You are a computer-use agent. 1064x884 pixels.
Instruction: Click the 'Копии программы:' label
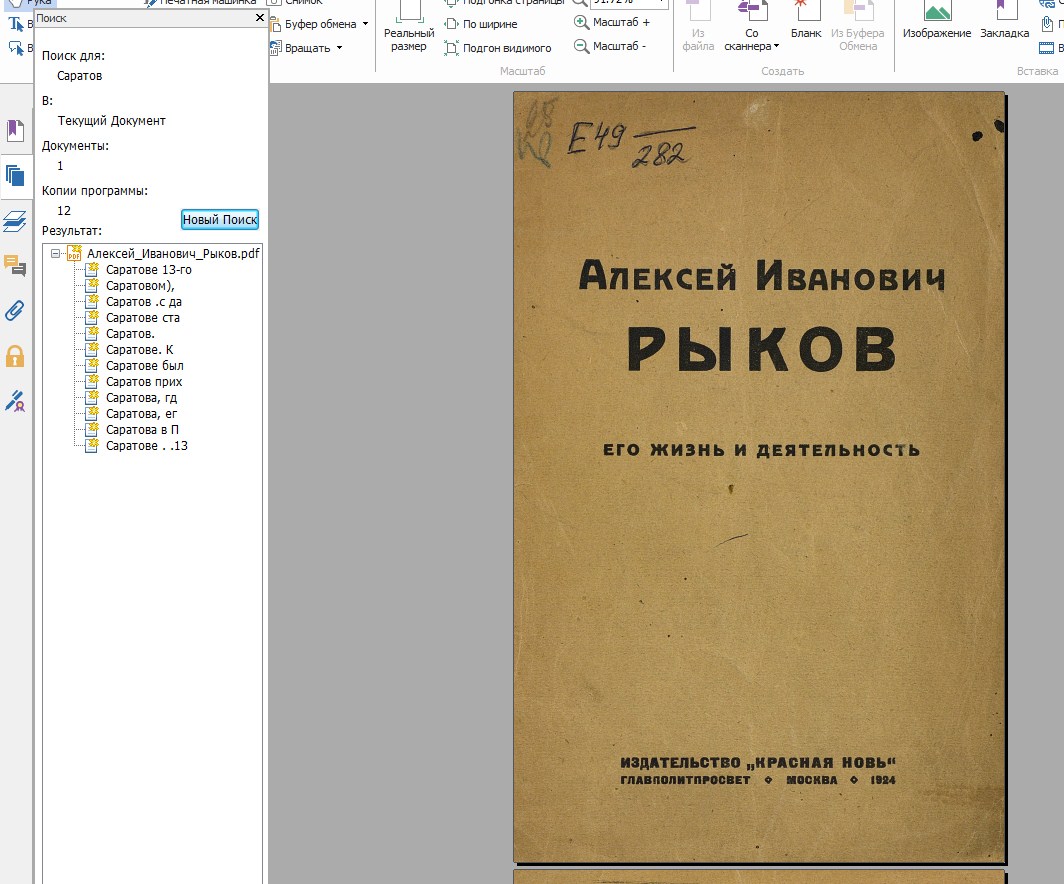click(x=95, y=191)
